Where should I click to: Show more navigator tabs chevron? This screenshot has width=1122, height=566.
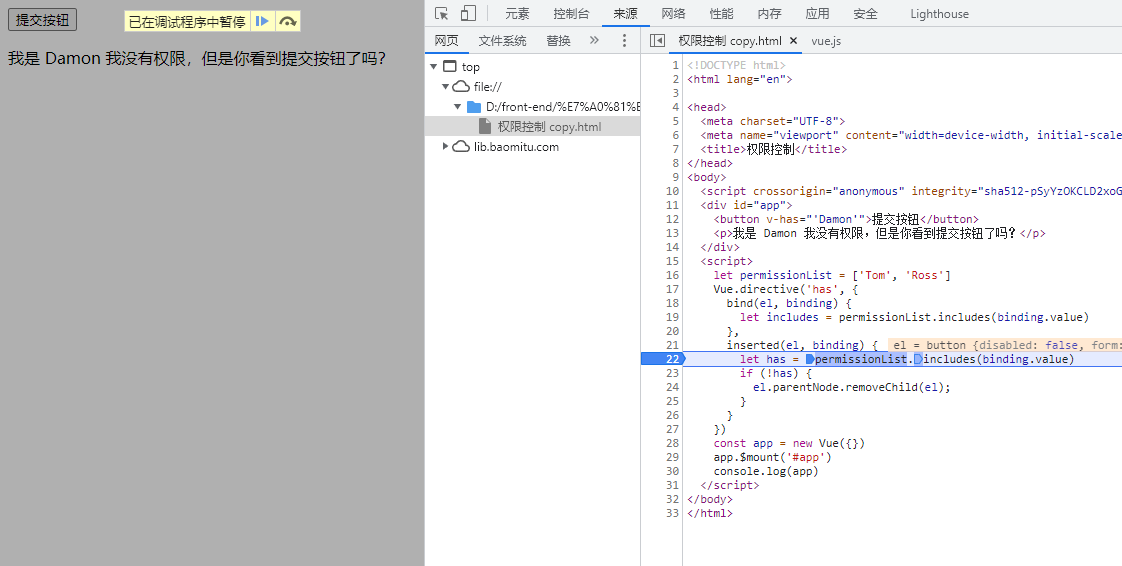(x=594, y=40)
